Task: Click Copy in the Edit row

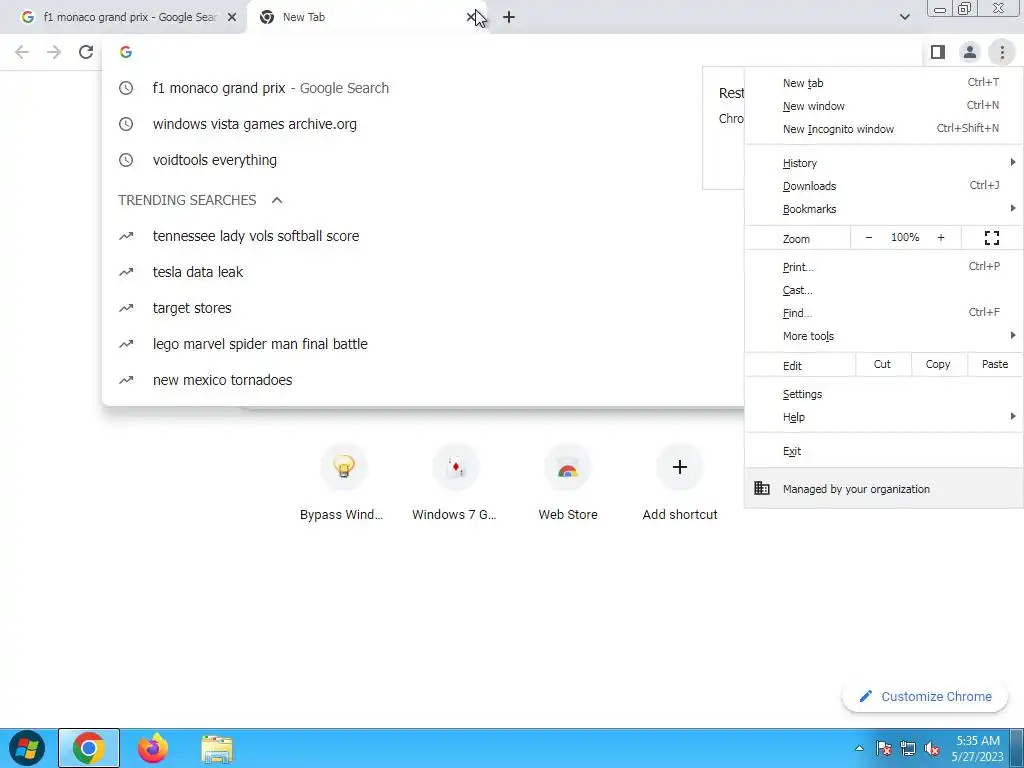Action: click(x=938, y=364)
